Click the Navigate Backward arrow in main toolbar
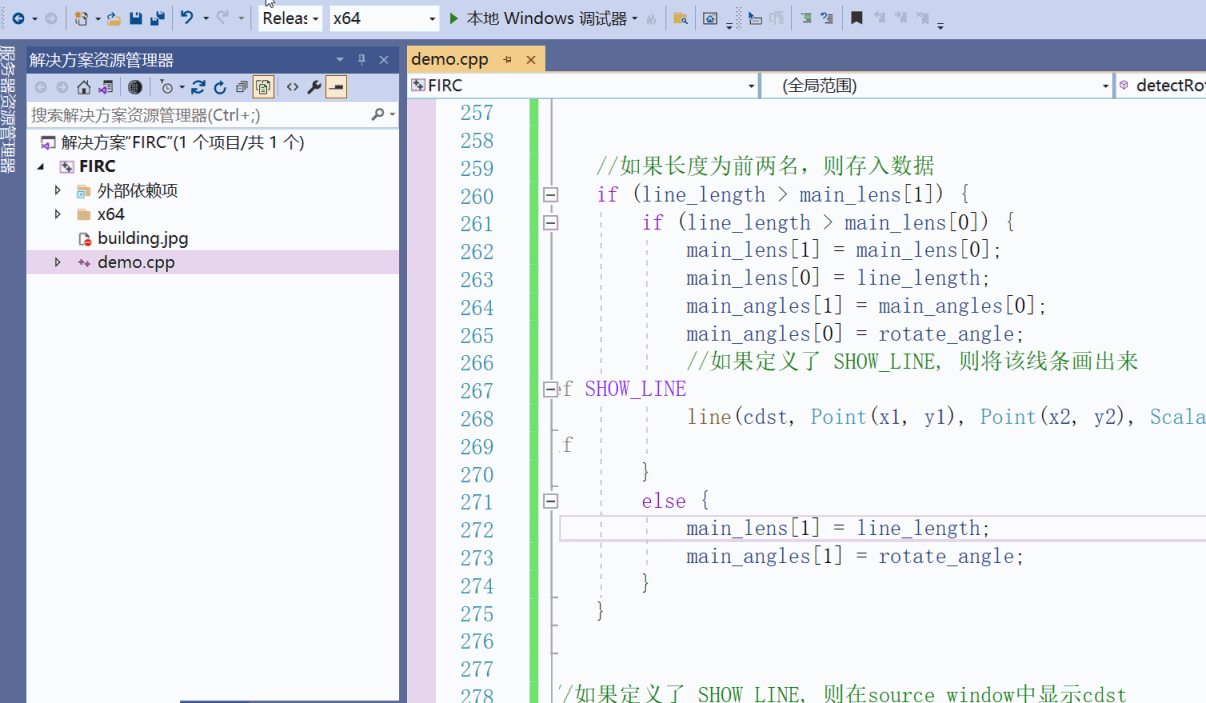The width and height of the screenshot is (1206, 703). (17, 18)
